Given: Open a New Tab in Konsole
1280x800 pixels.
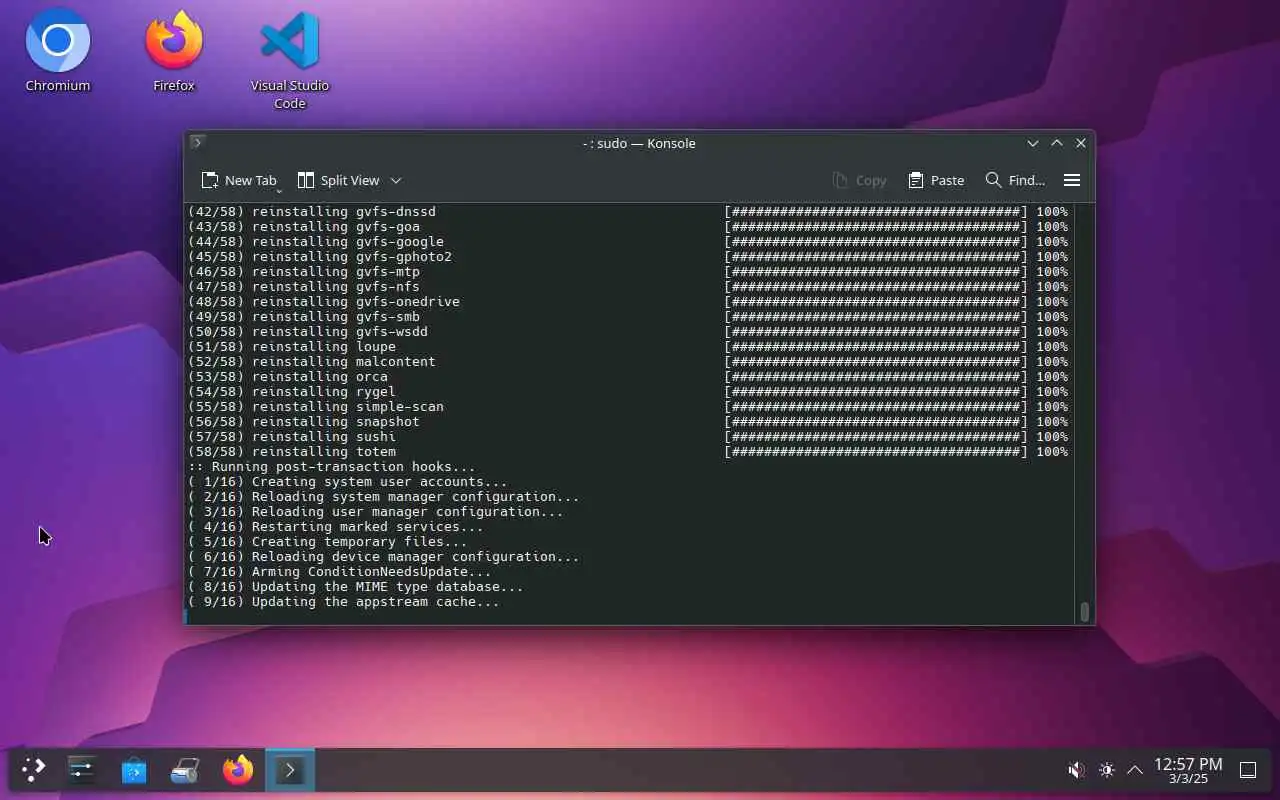Looking at the screenshot, I should tap(238, 180).
